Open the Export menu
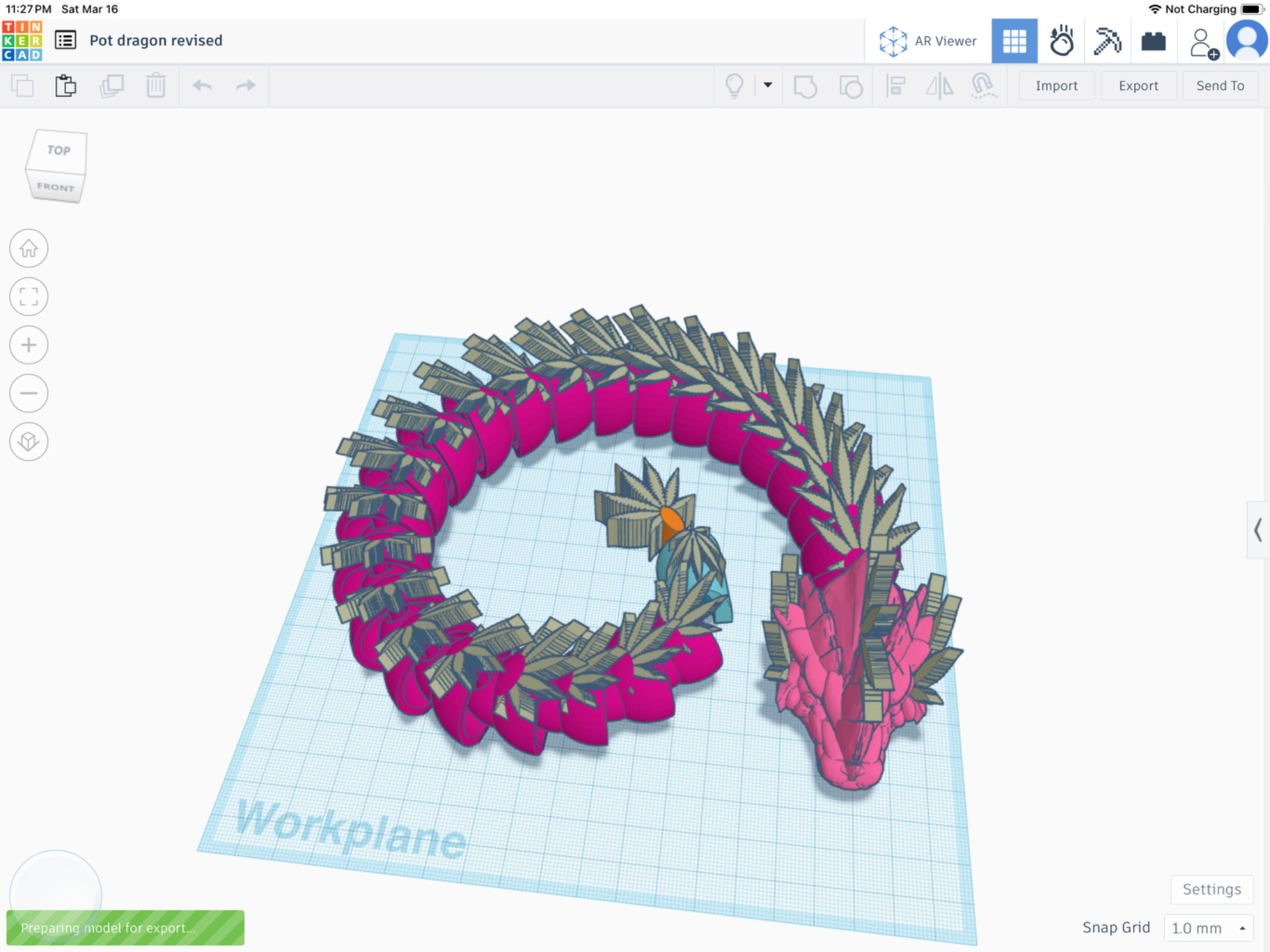1270x952 pixels. tap(1138, 85)
